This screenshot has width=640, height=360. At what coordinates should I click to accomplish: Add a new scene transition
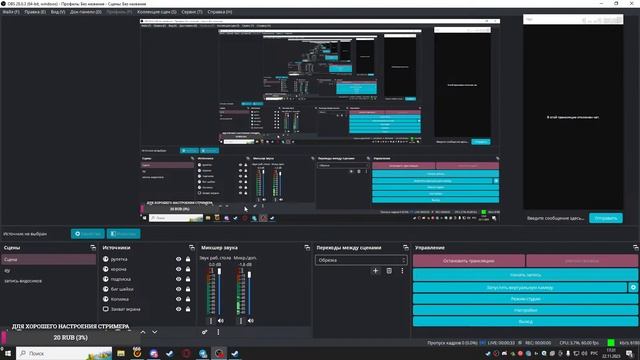376,271
